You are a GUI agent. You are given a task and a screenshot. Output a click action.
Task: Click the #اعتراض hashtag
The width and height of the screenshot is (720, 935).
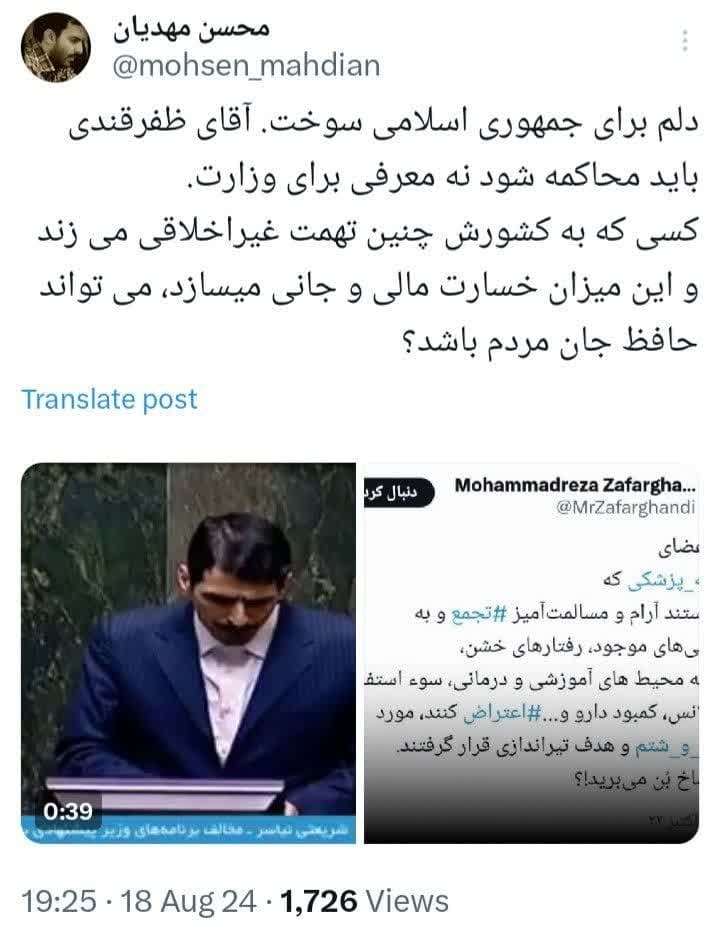point(502,713)
